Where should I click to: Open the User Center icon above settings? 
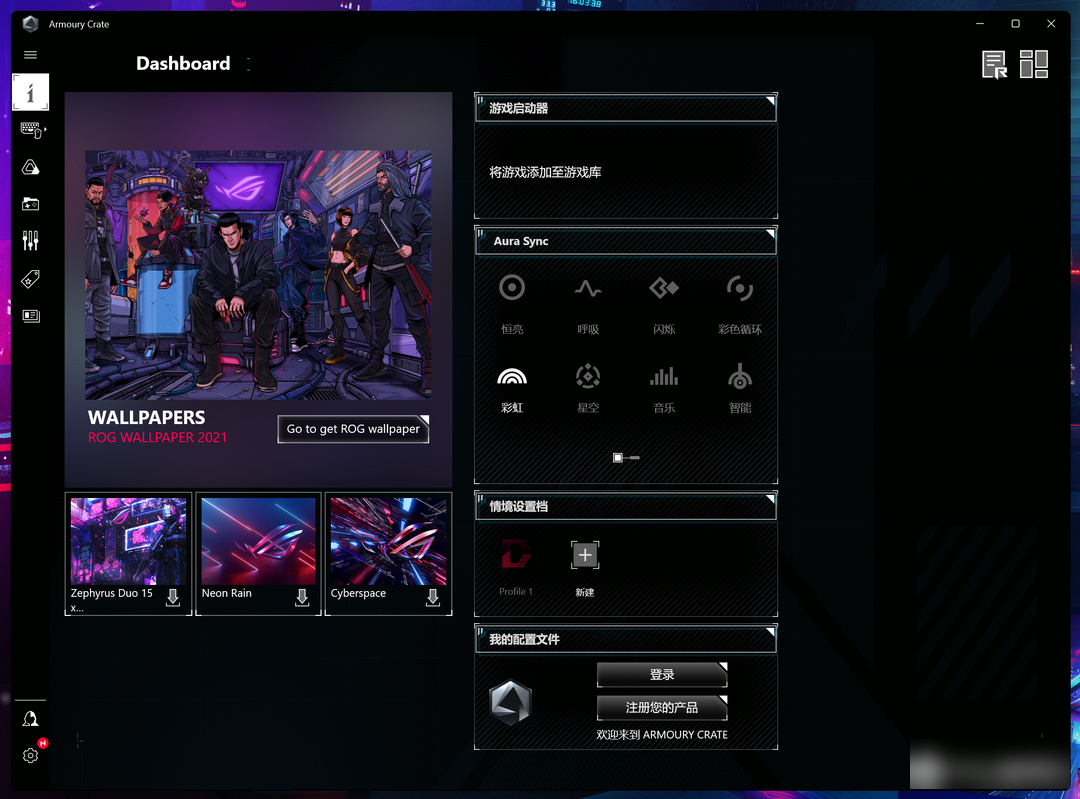click(30, 719)
